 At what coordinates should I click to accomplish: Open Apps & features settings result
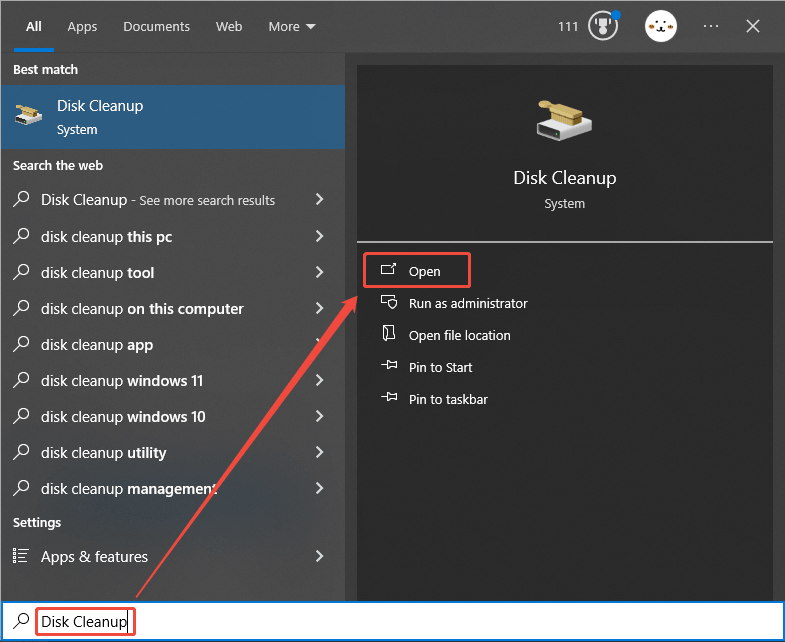pos(173,556)
